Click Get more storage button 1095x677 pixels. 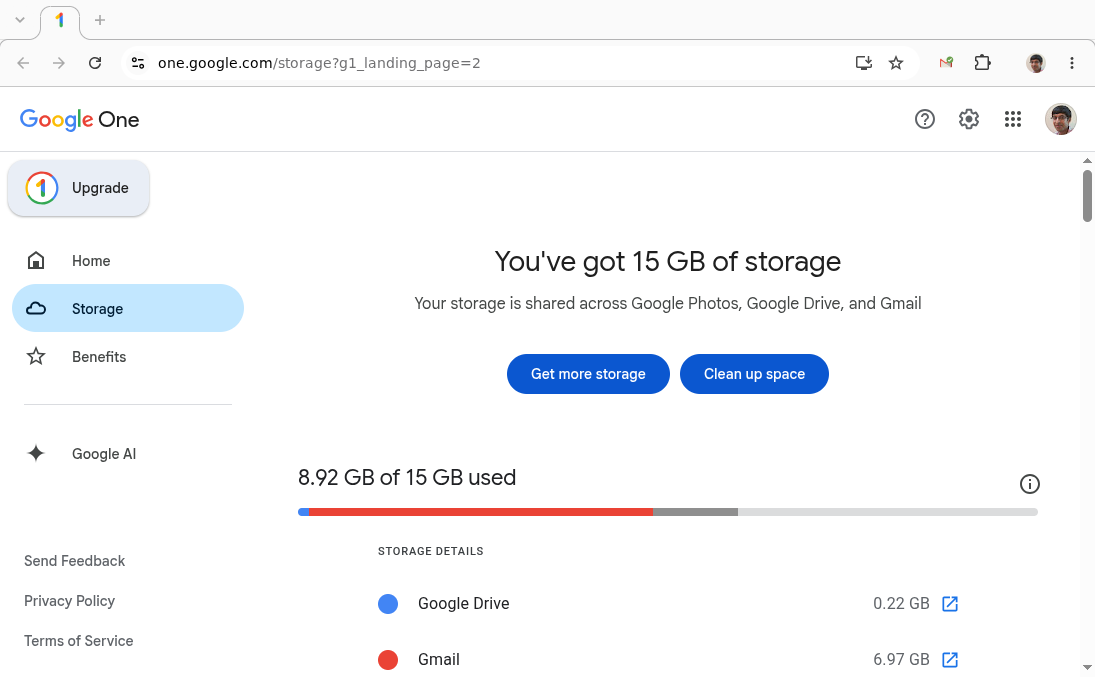(588, 374)
